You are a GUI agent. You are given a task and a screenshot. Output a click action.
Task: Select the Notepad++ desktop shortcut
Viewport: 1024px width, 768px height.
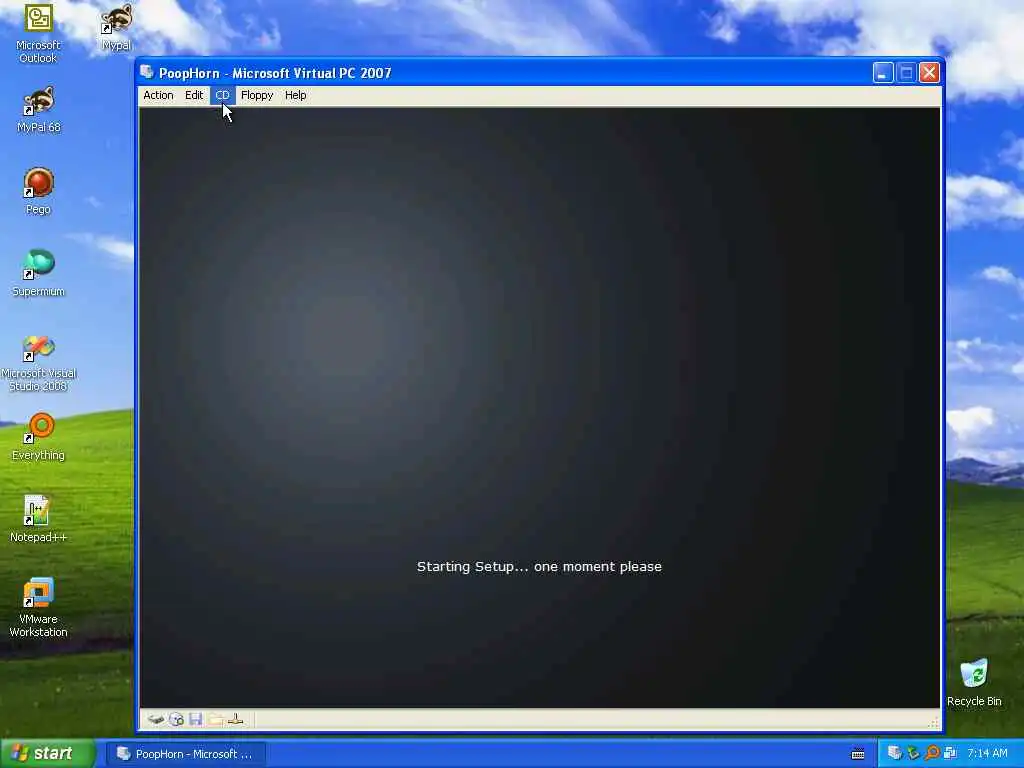pyautogui.click(x=38, y=519)
